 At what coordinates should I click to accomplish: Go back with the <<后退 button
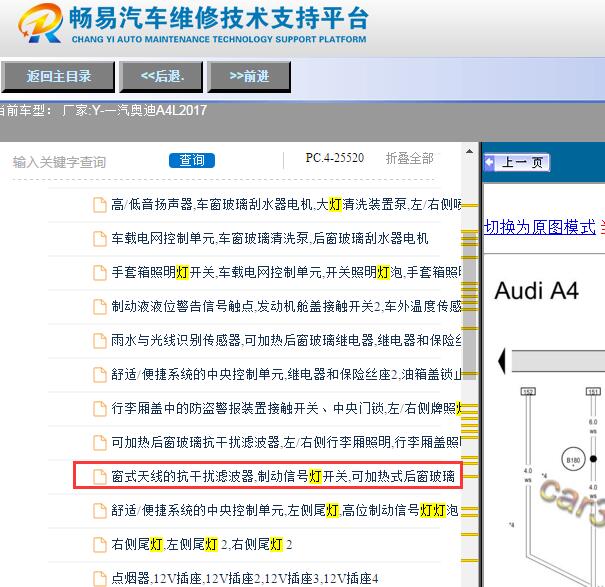tap(161, 76)
